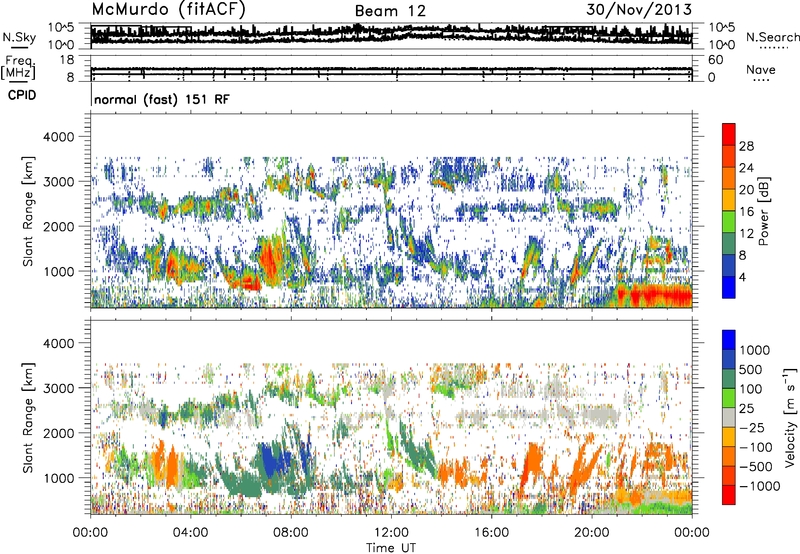The image size is (800, 554).
Task: Click the grey band of the velocity colorbar
Action: click(729, 418)
